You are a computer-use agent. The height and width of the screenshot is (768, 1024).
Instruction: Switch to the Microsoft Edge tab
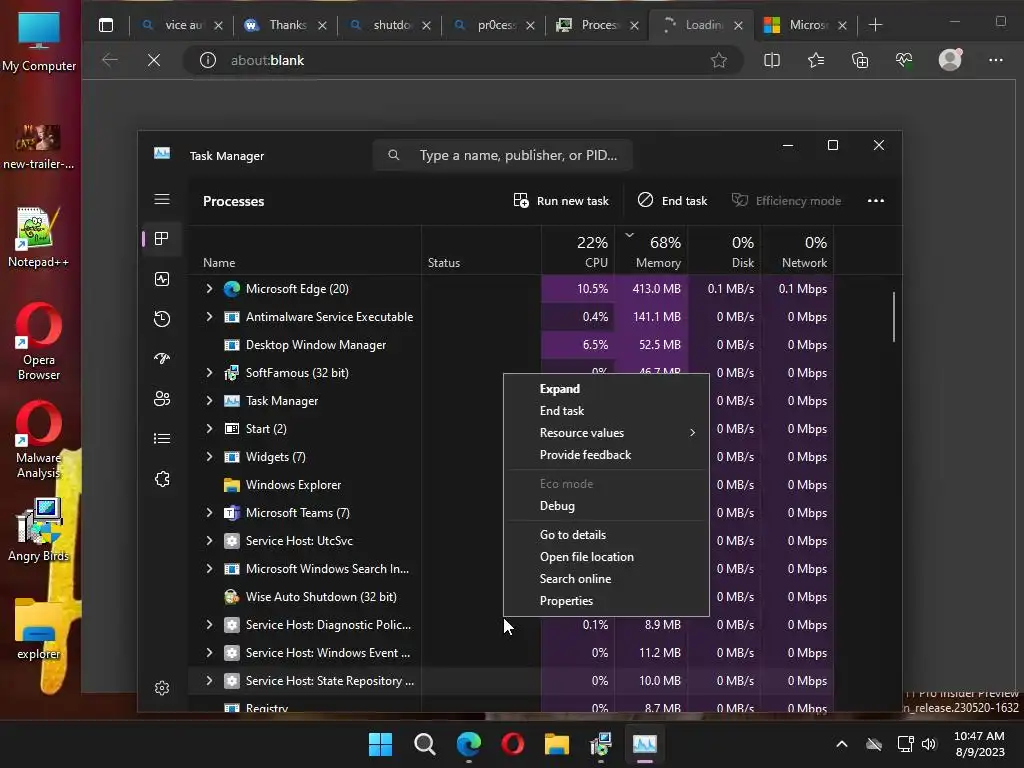[805, 25]
